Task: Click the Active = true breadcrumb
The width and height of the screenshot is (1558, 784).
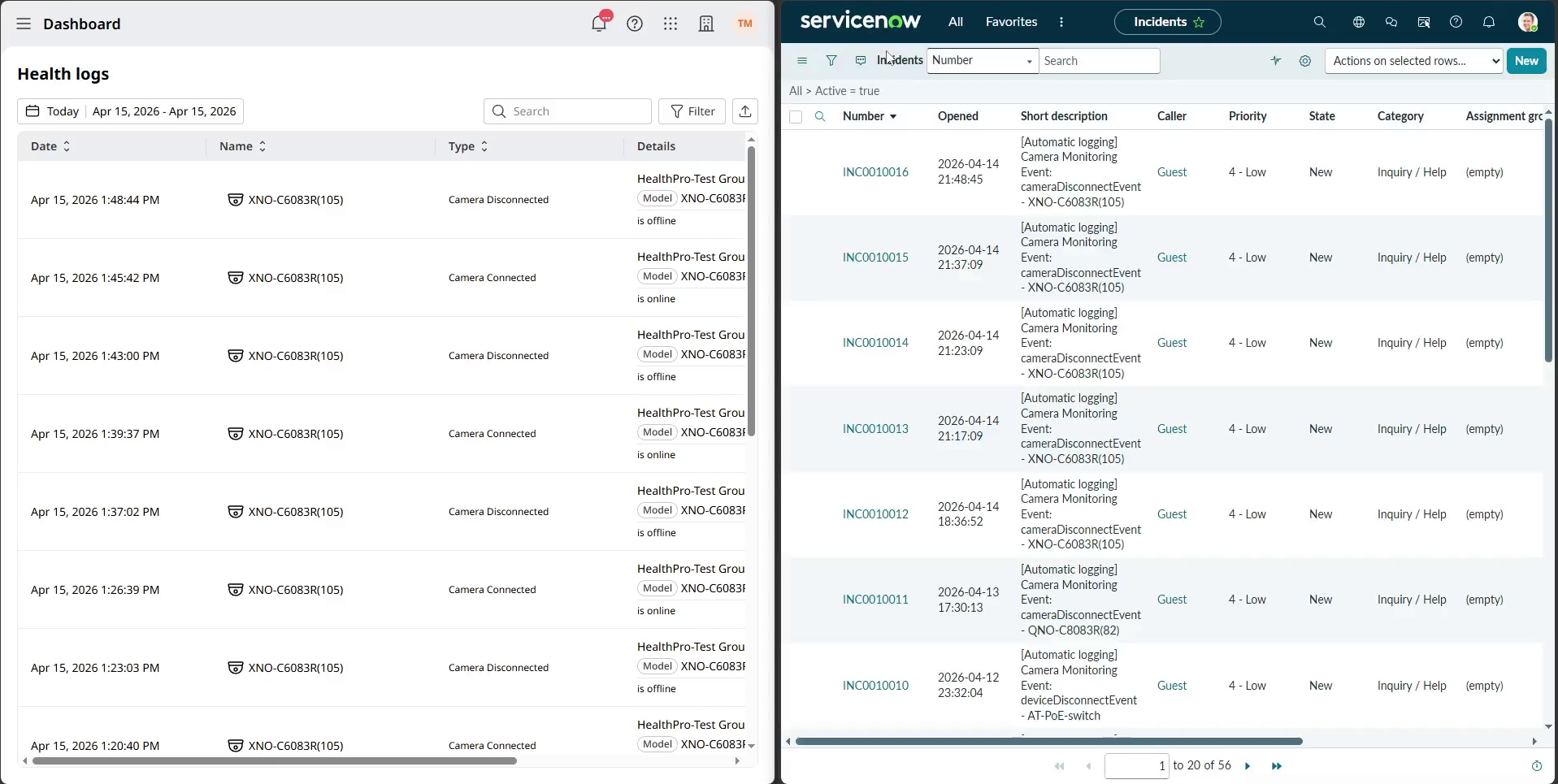Action: 847,91
